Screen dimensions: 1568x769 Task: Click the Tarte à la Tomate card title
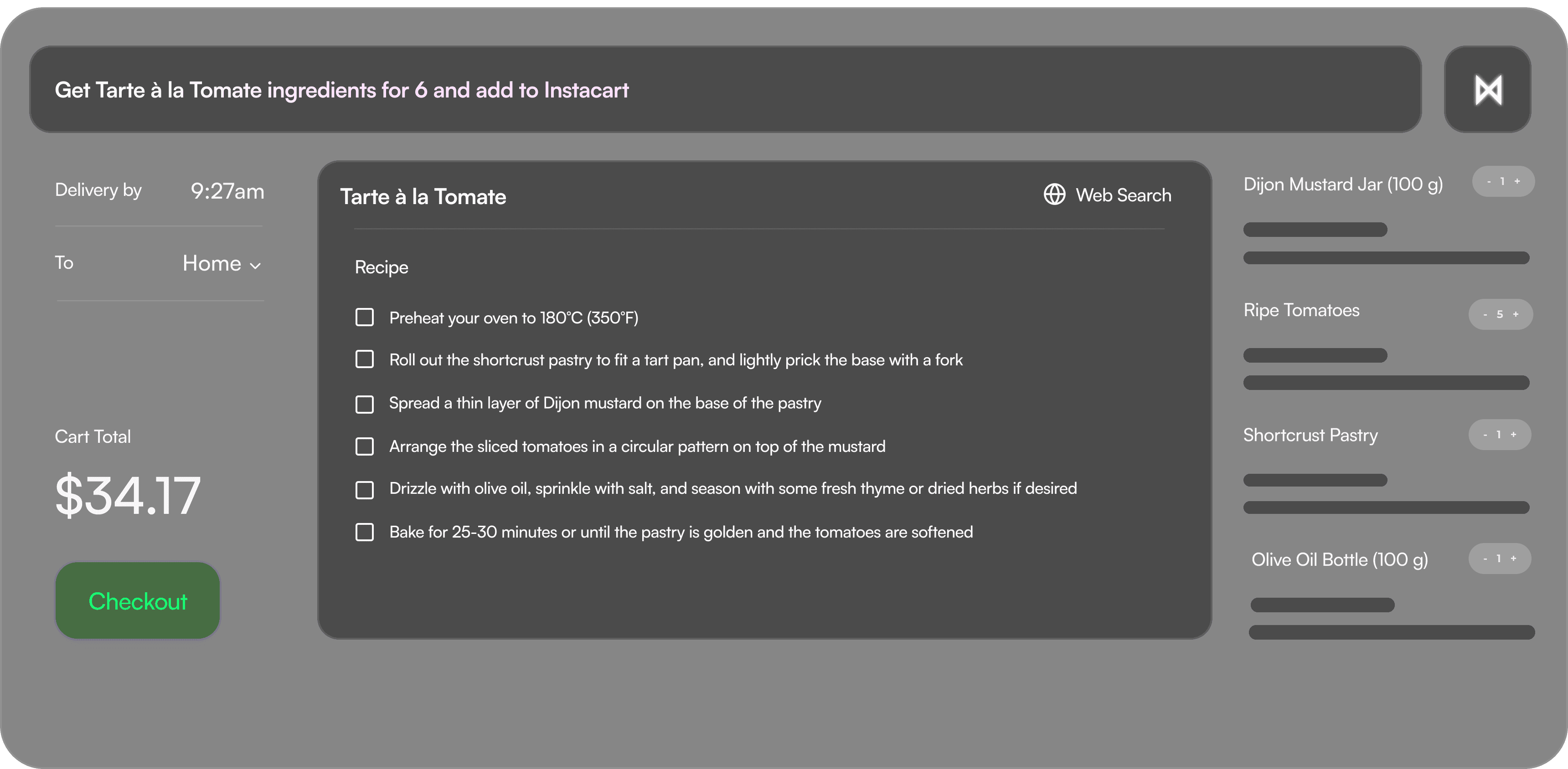(x=423, y=196)
